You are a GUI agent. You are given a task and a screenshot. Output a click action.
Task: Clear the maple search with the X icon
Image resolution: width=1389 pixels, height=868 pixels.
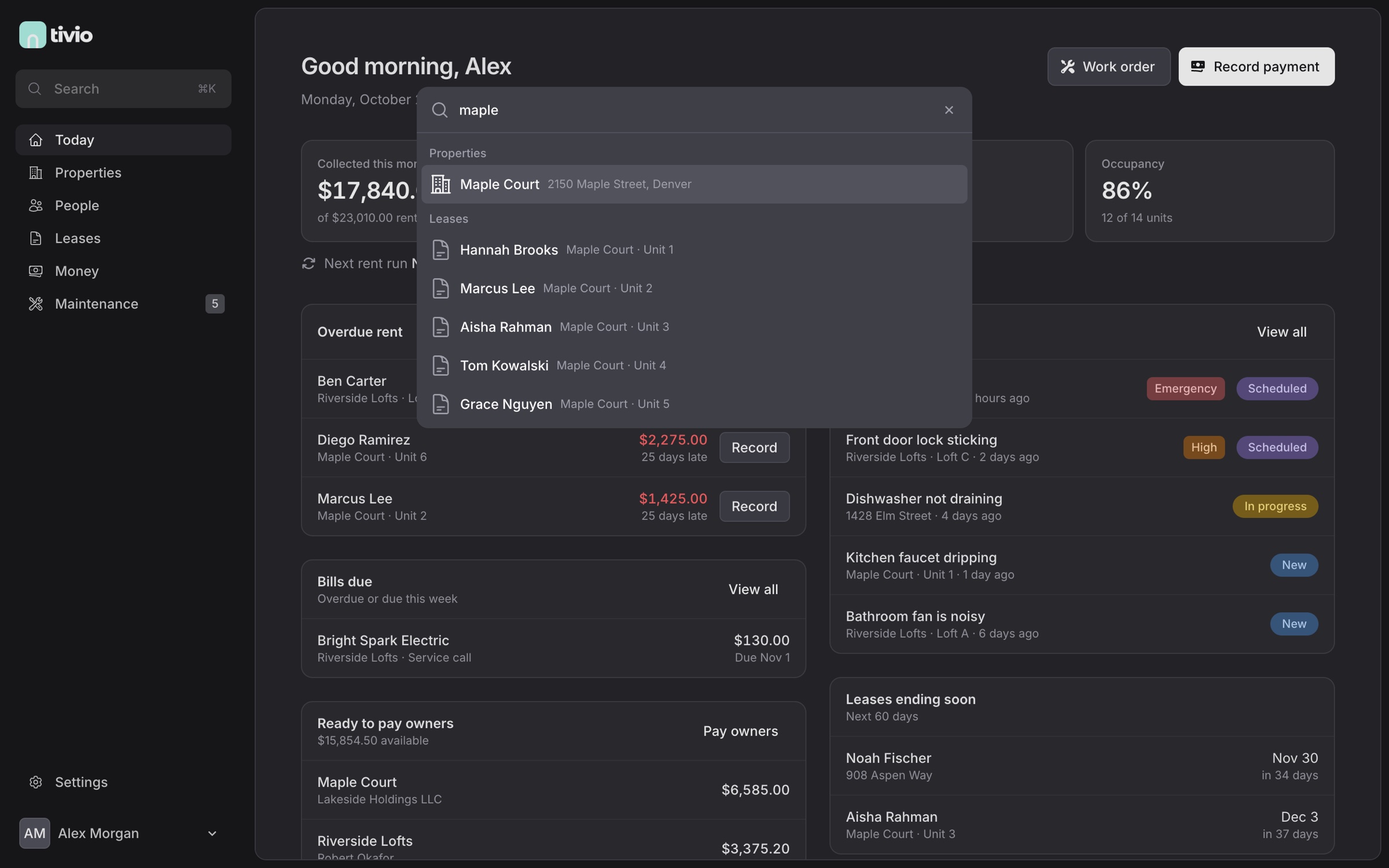(949, 110)
